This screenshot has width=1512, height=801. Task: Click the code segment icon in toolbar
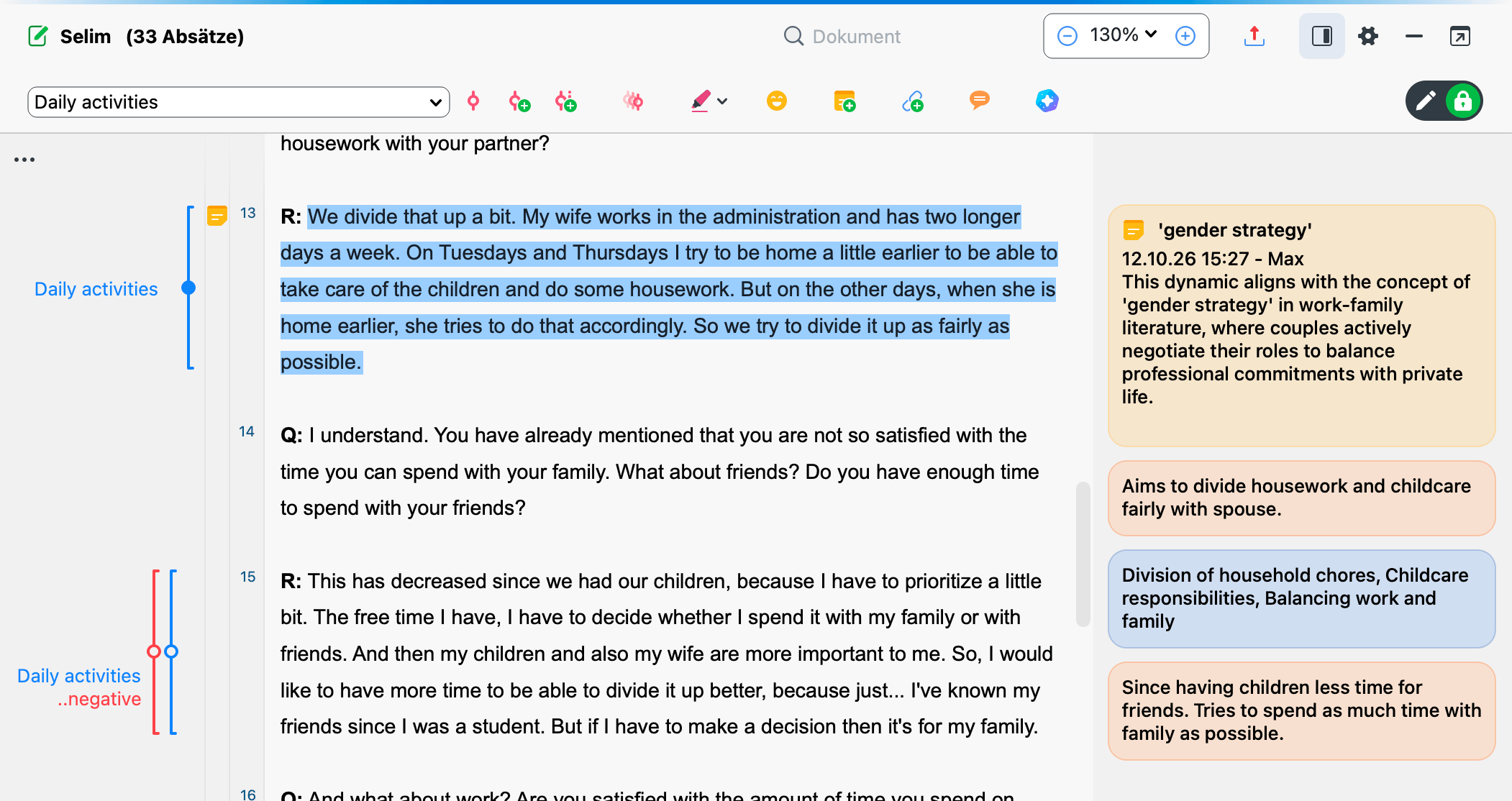pos(473,101)
